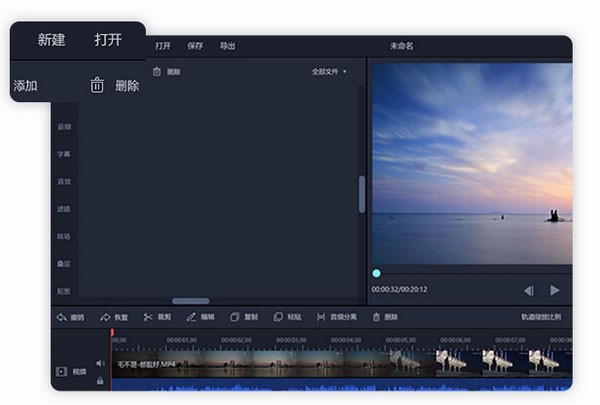Click the 恢复 (redo) icon

pyautogui.click(x=105, y=317)
